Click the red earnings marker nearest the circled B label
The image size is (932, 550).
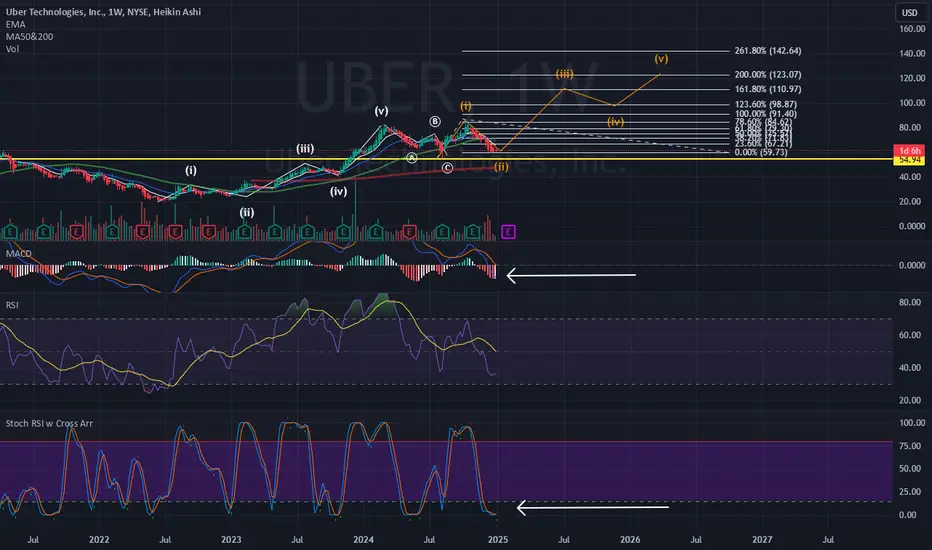point(410,231)
